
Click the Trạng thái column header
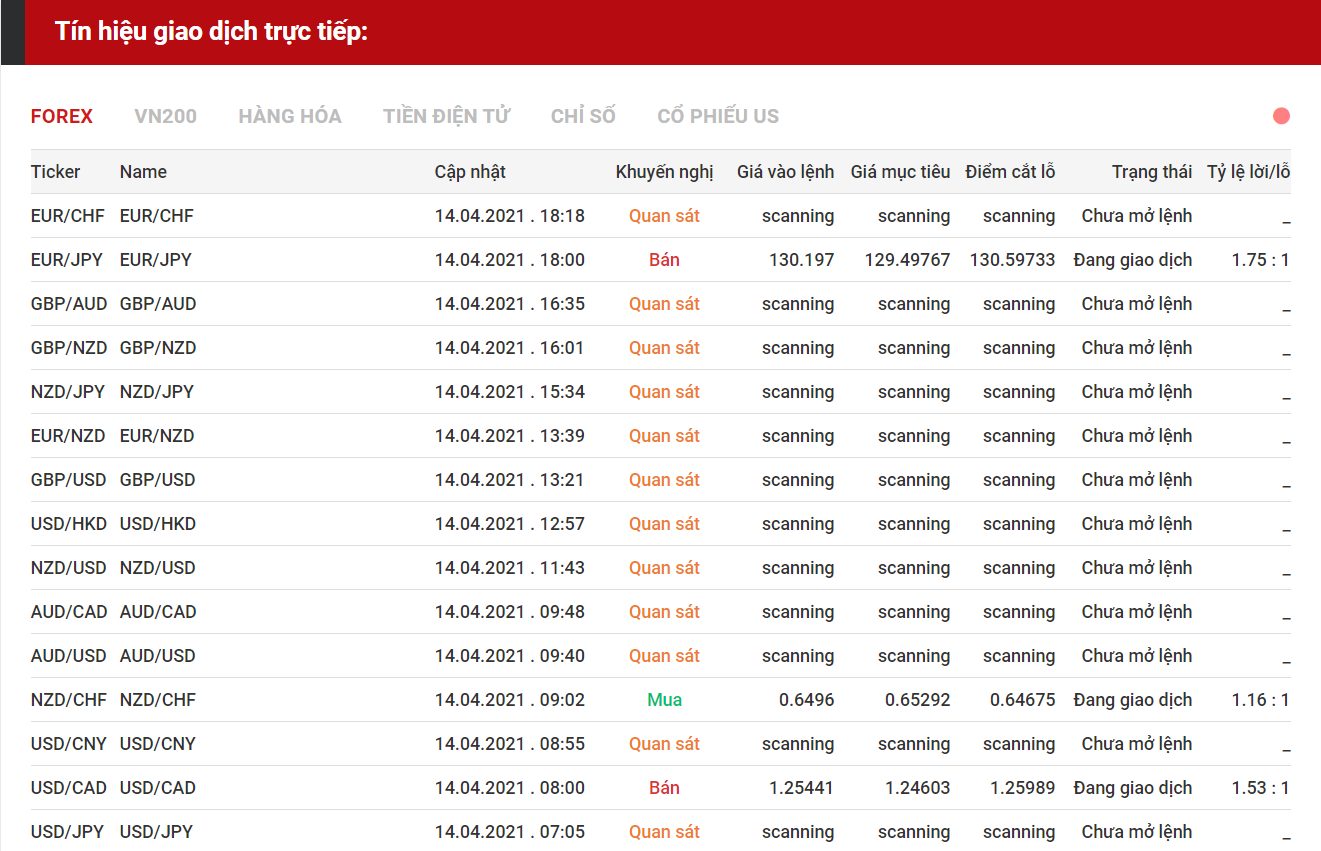click(1152, 172)
